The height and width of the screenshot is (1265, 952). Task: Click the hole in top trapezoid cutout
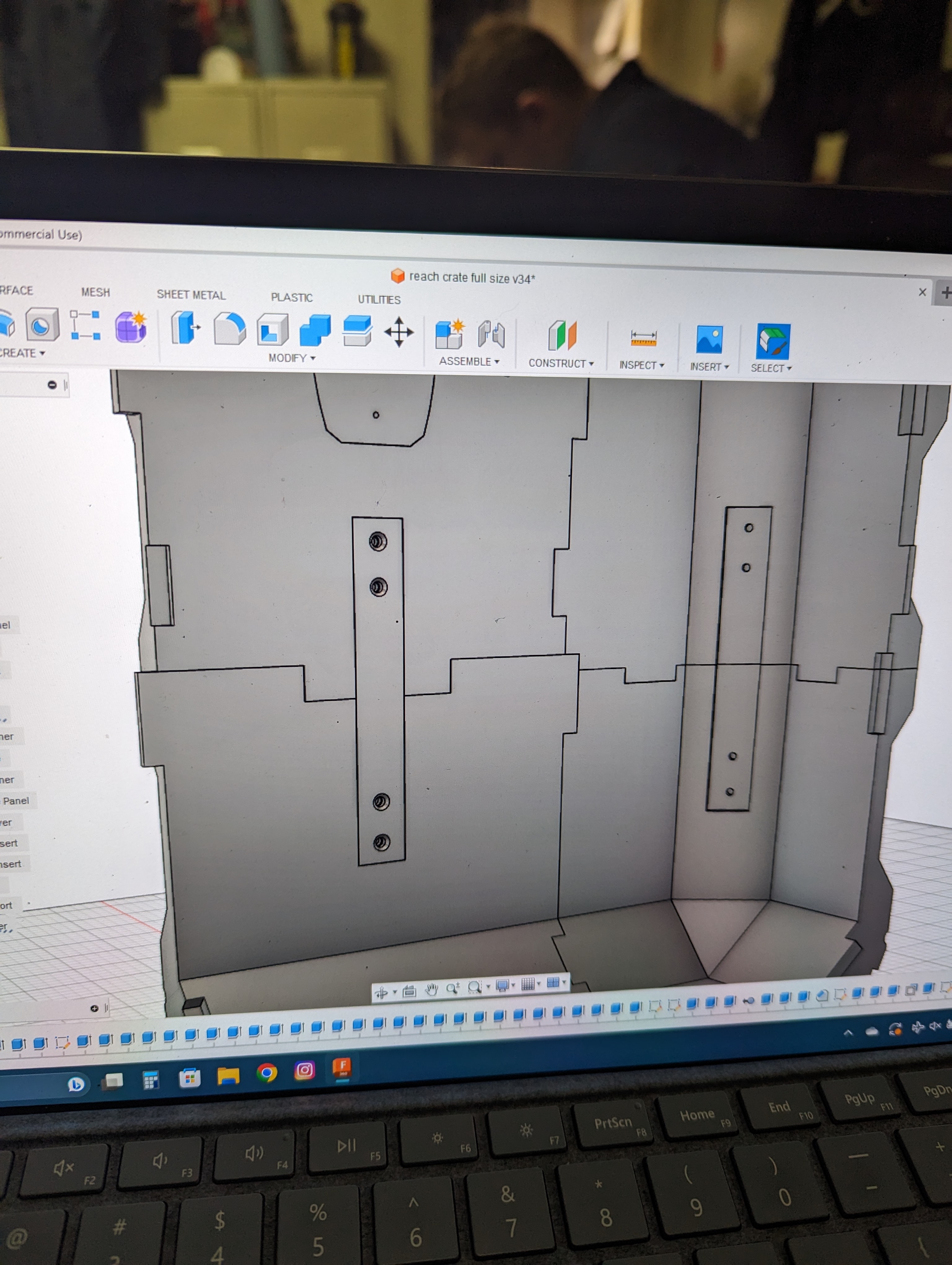[375, 415]
